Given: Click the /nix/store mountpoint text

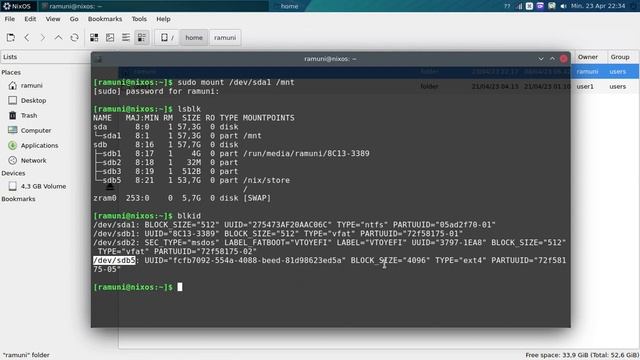Looking at the screenshot, I should tap(266, 180).
